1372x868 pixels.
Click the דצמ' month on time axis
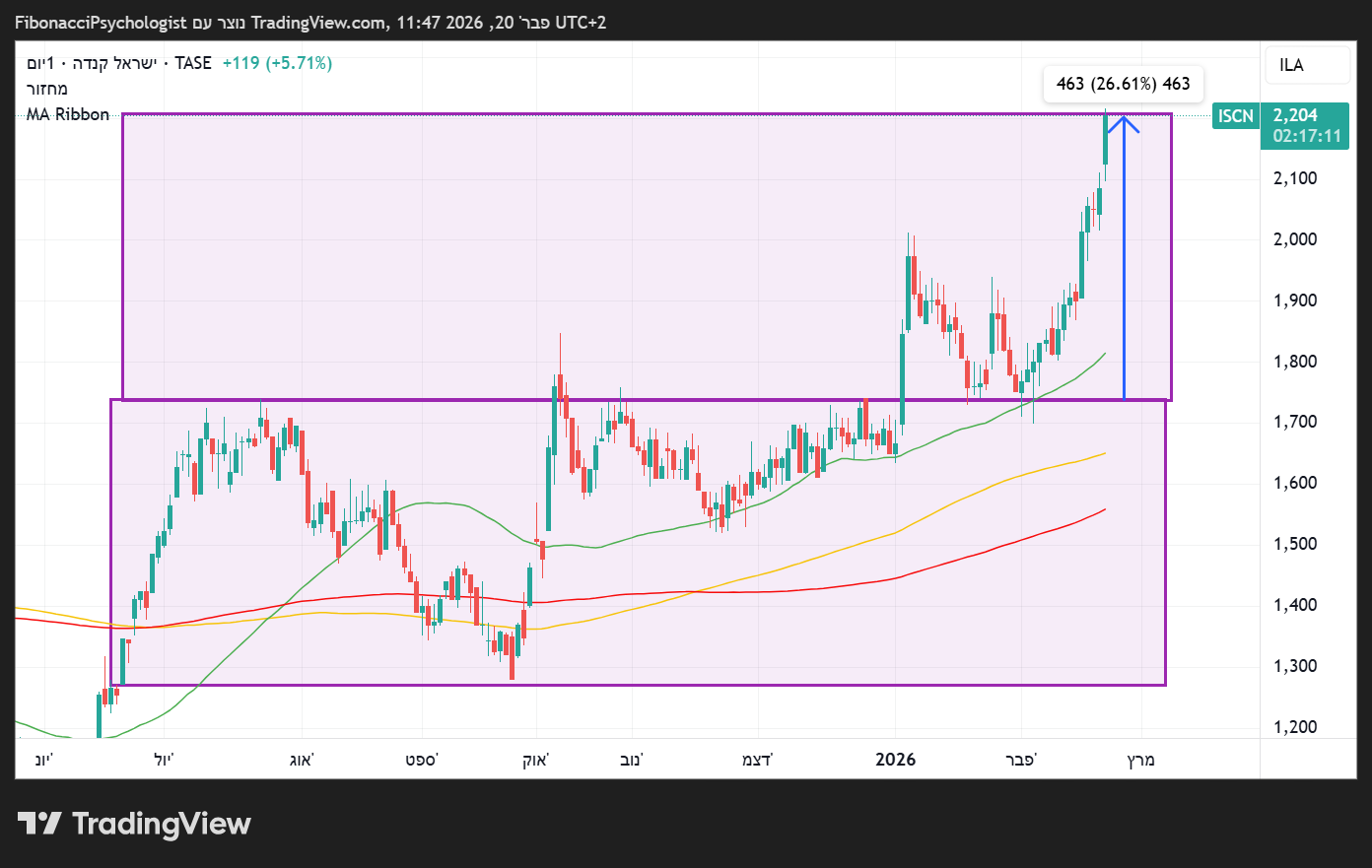click(757, 760)
